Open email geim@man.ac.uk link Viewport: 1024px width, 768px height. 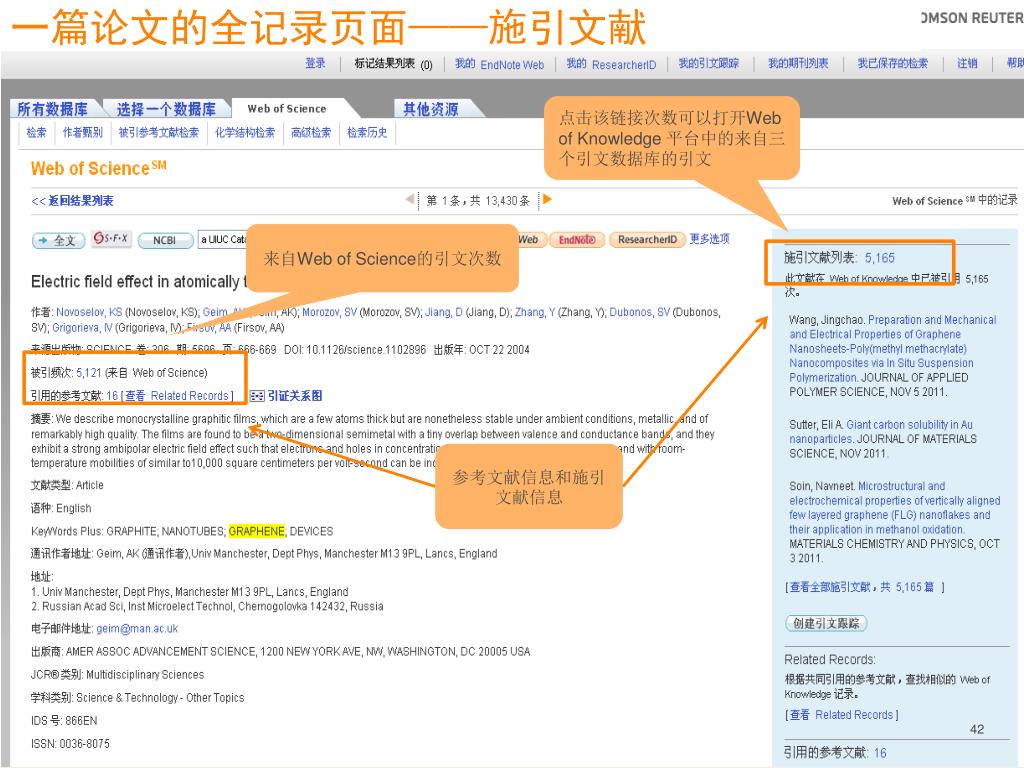click(137, 629)
